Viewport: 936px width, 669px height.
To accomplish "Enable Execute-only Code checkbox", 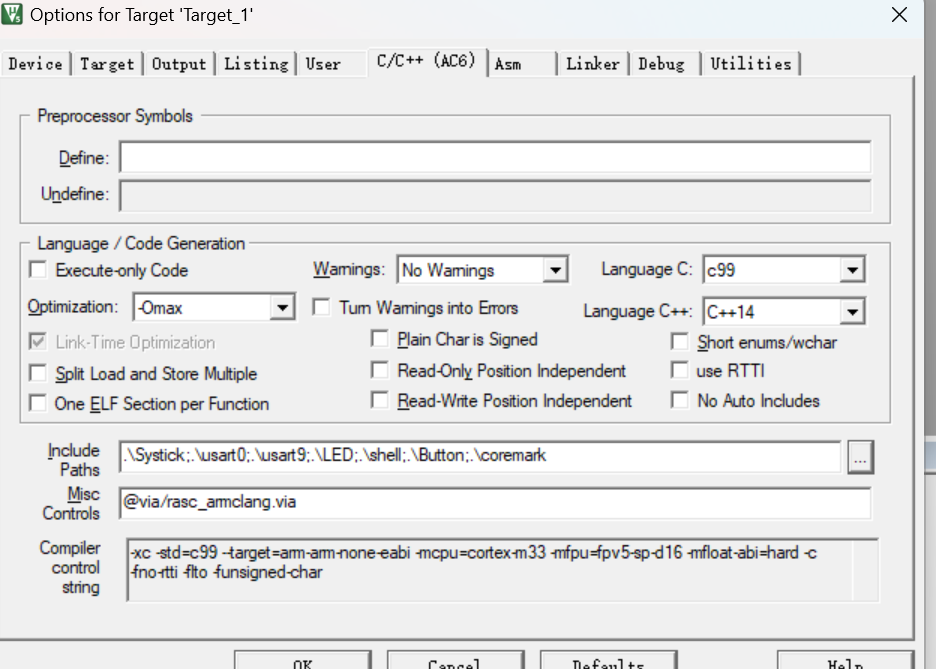I will (38, 270).
